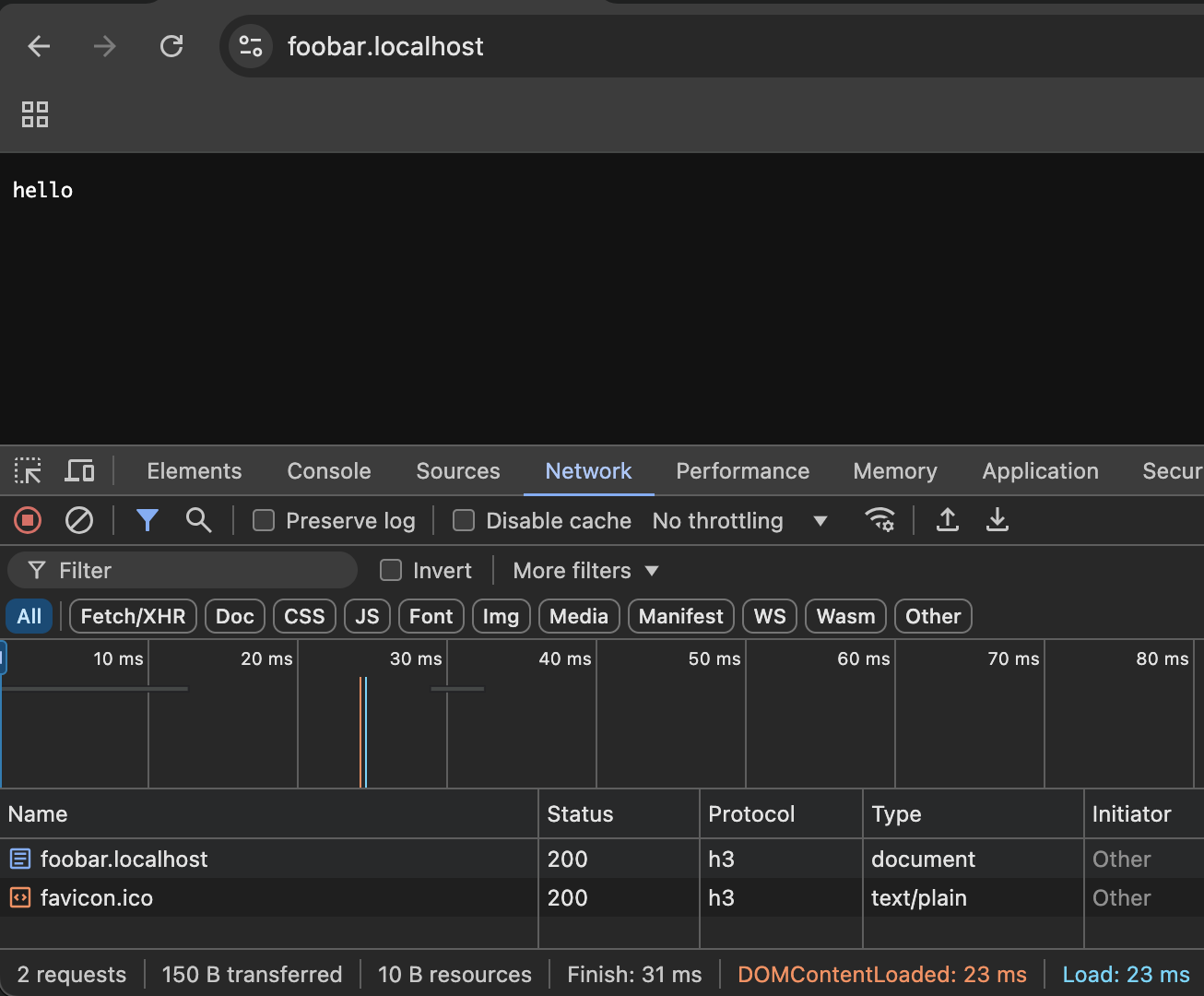Stop recording network log
This screenshot has height=996, width=1204.
pyautogui.click(x=28, y=521)
